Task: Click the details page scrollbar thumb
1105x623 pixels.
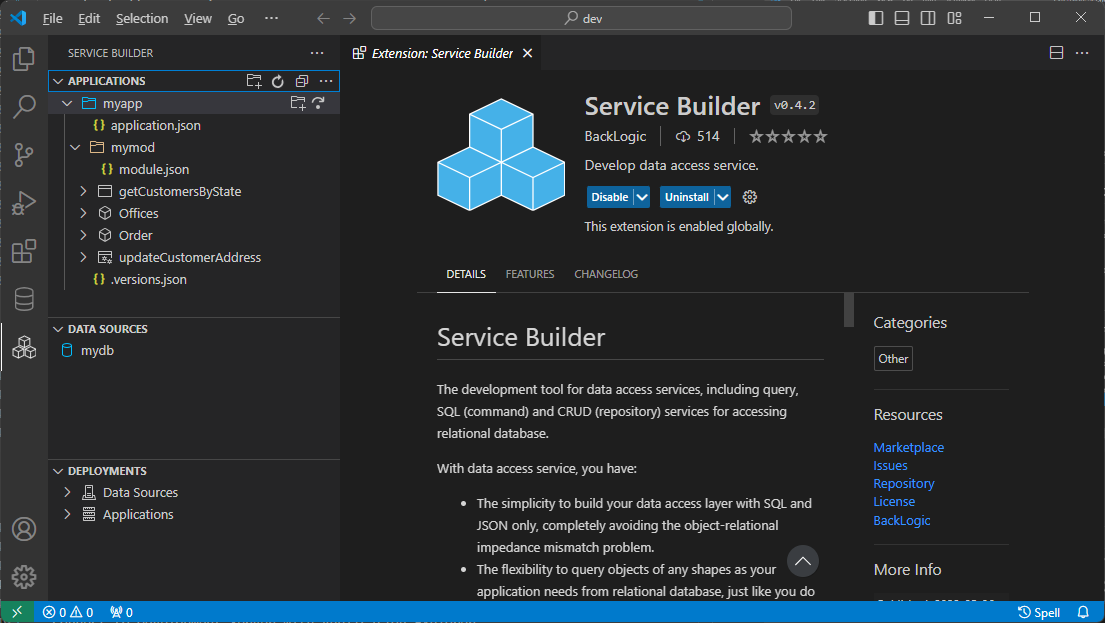Action: point(848,310)
